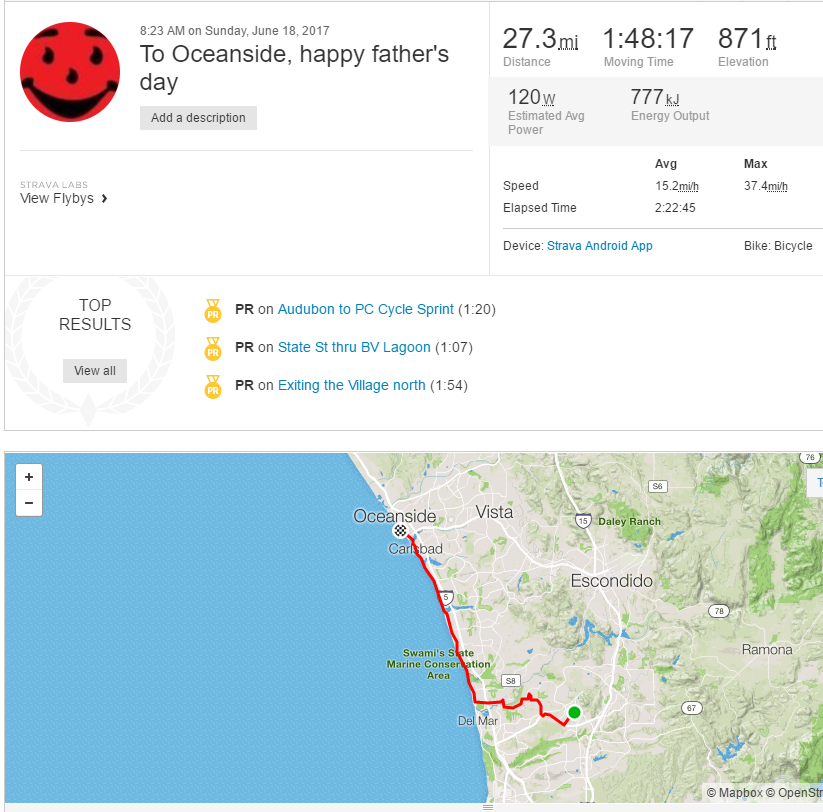Click the PR medal beside State St segment

[212, 348]
